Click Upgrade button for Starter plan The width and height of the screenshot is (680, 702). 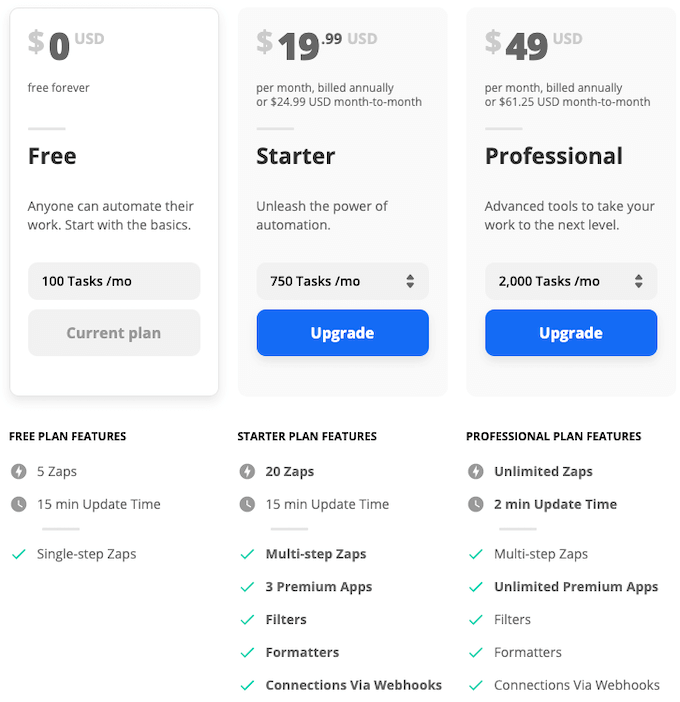pyautogui.click(x=342, y=333)
